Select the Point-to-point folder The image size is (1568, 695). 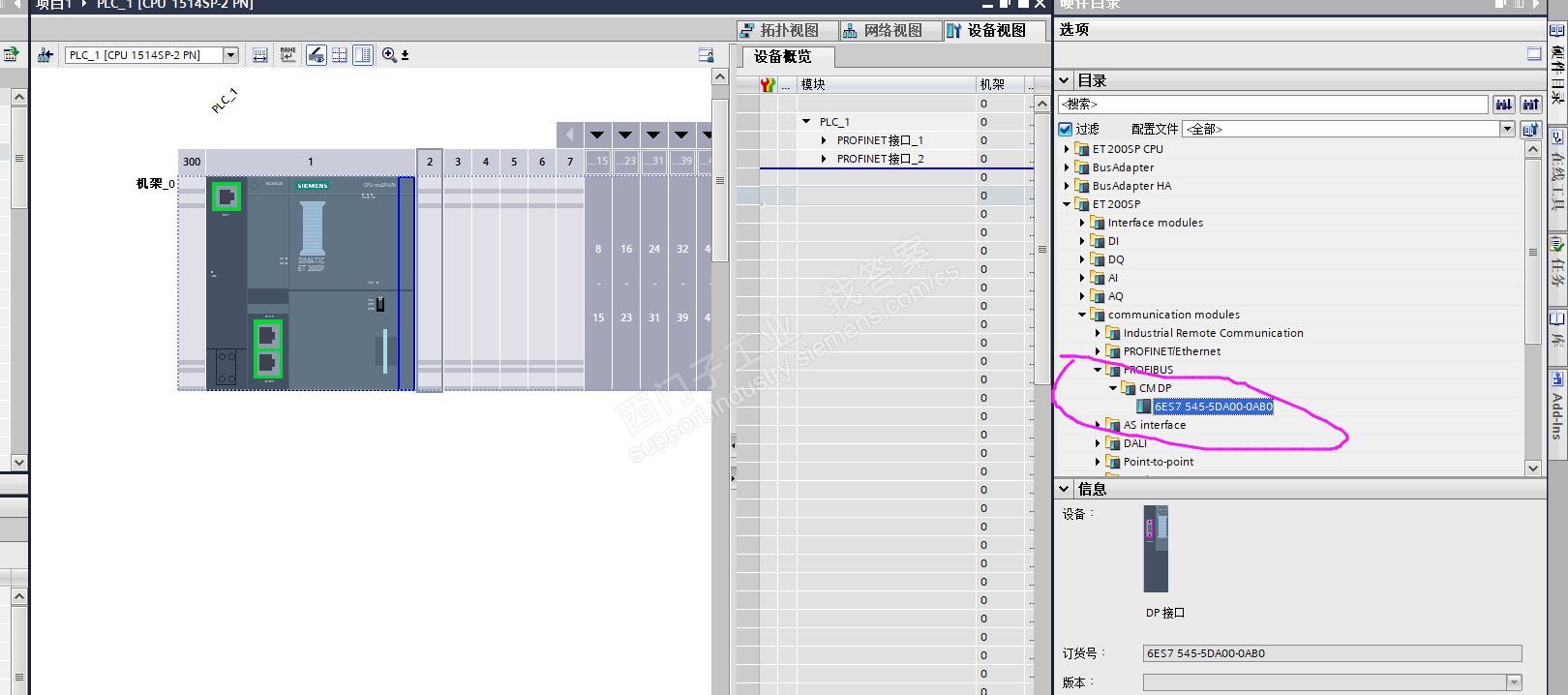coord(1159,462)
